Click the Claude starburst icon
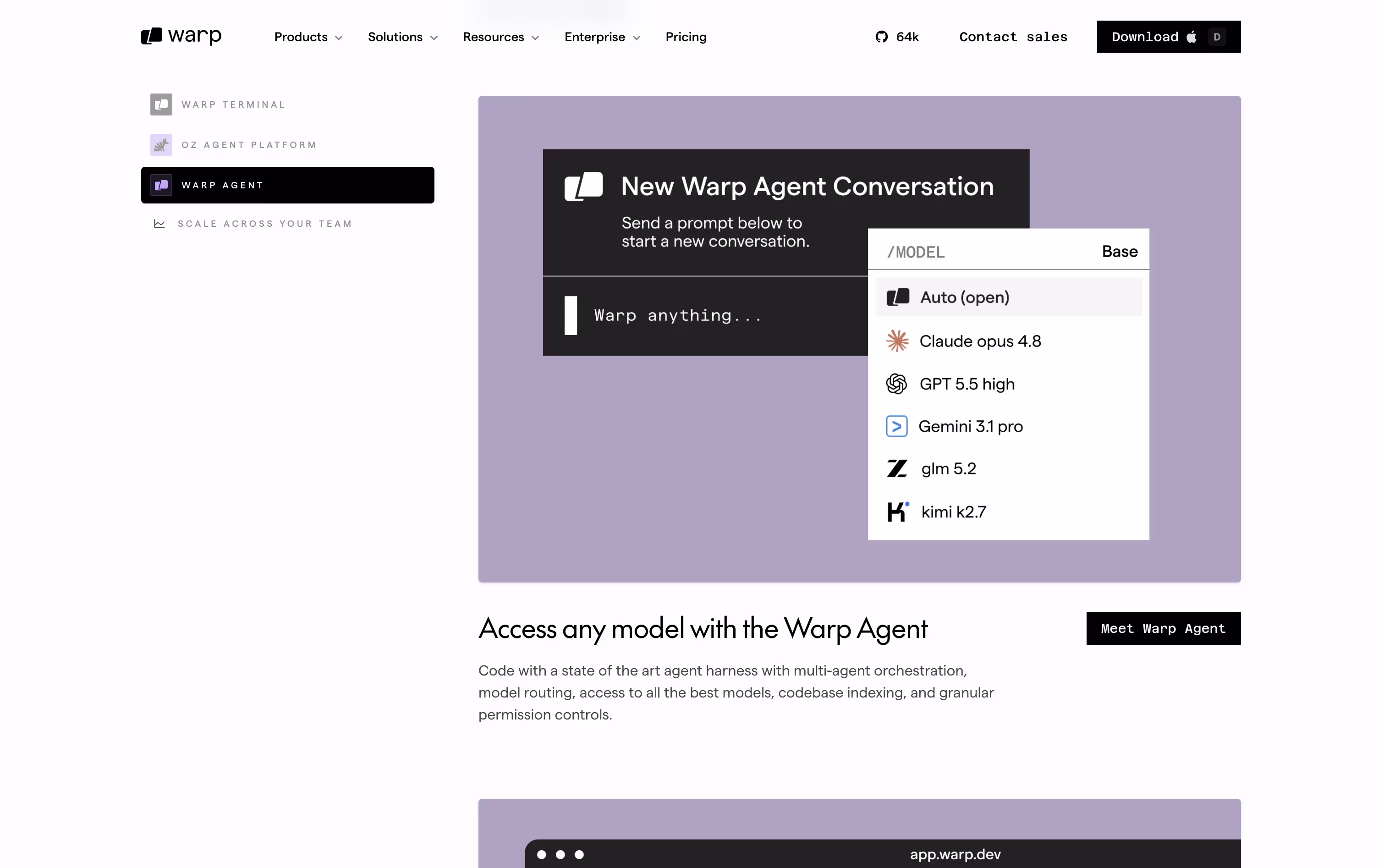1384x868 pixels. pyautogui.click(x=897, y=341)
